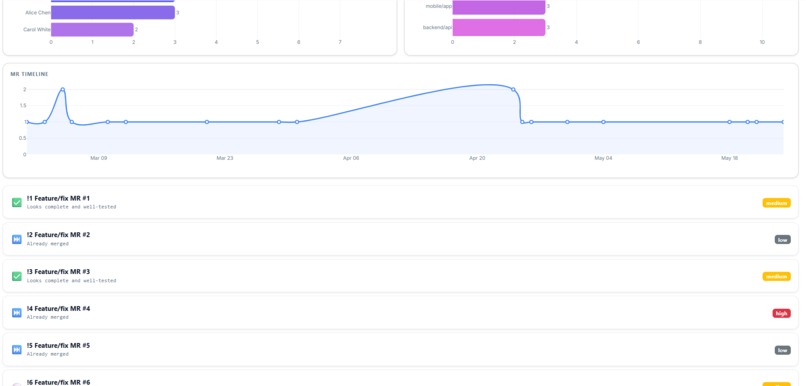806x386 pixels.
Task: Click 'Looks complete and well-tested' under MR #3
Action: click(71, 281)
